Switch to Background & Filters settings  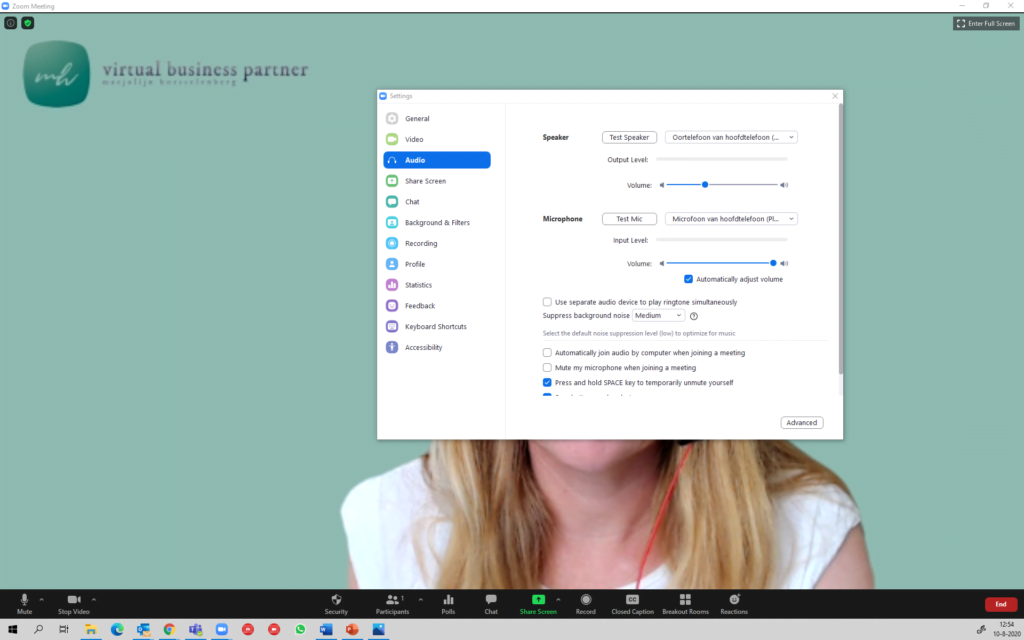tap(436, 223)
